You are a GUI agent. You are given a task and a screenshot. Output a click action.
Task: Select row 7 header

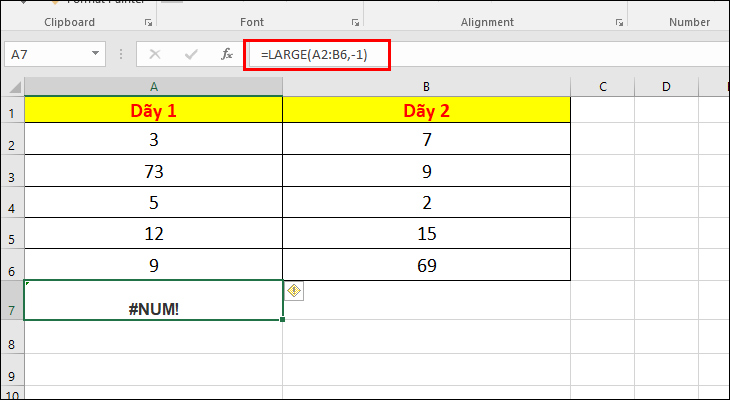(11, 309)
